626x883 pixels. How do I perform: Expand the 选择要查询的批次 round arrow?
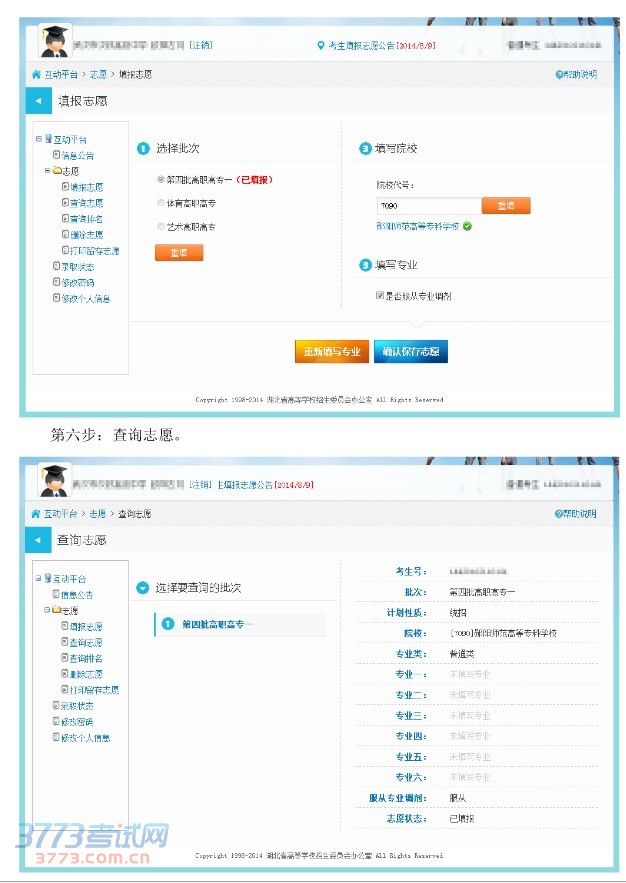click(143, 588)
